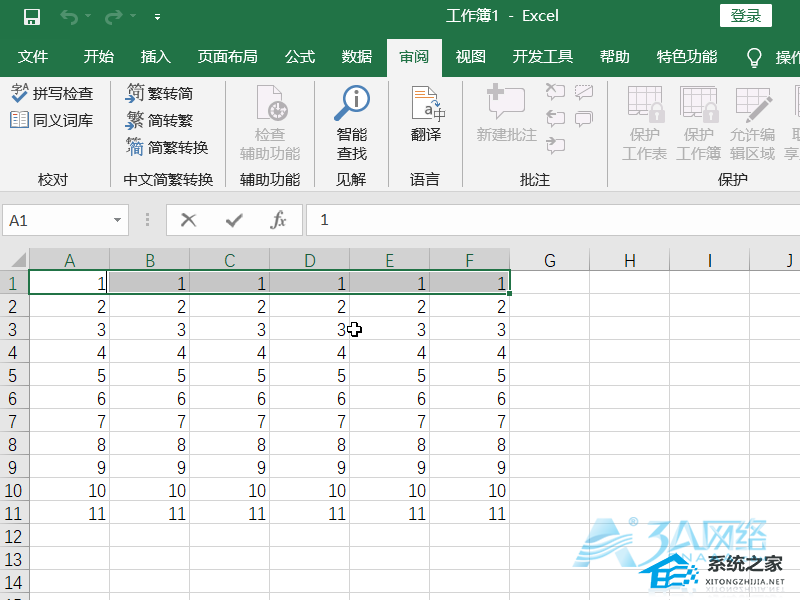
Task: Click show/hide comment icon
Action: [584, 92]
